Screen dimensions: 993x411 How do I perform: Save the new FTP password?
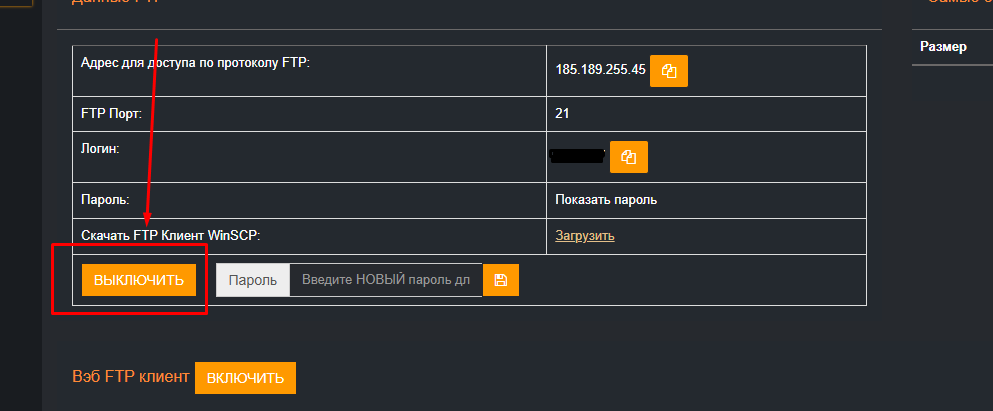(500, 280)
